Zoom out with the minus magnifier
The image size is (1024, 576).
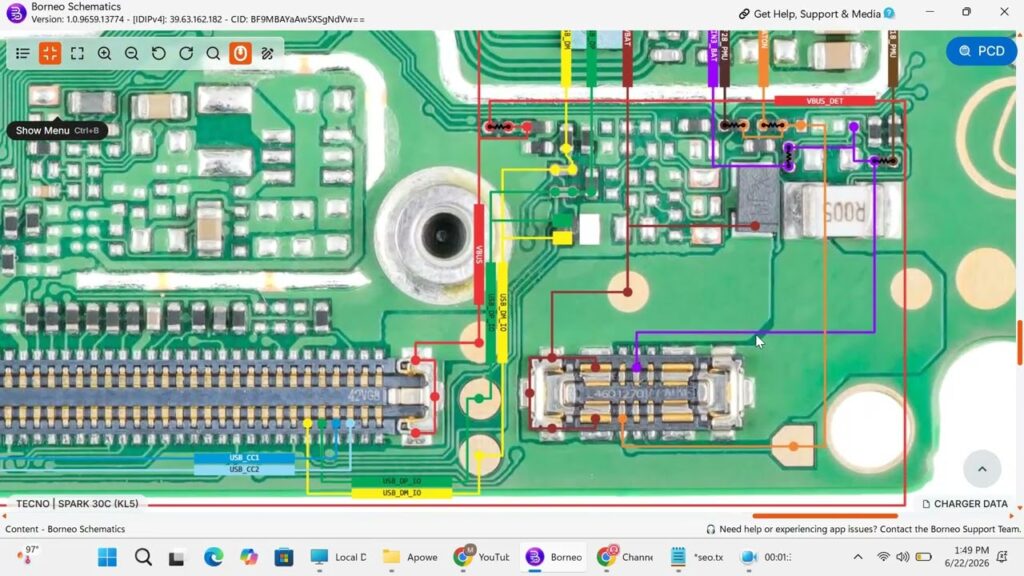point(131,54)
